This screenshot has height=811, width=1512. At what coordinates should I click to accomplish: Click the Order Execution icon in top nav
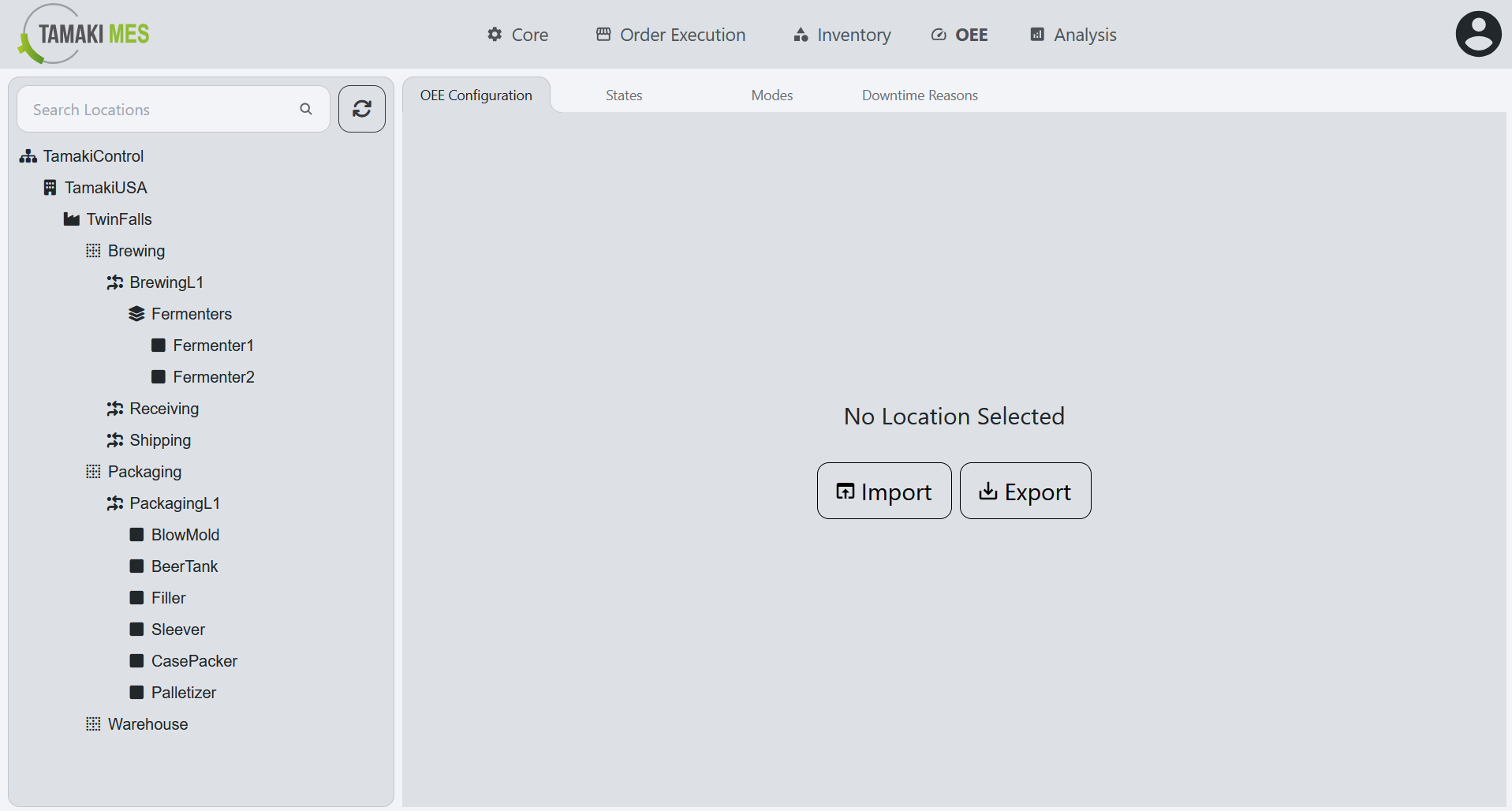(x=603, y=34)
